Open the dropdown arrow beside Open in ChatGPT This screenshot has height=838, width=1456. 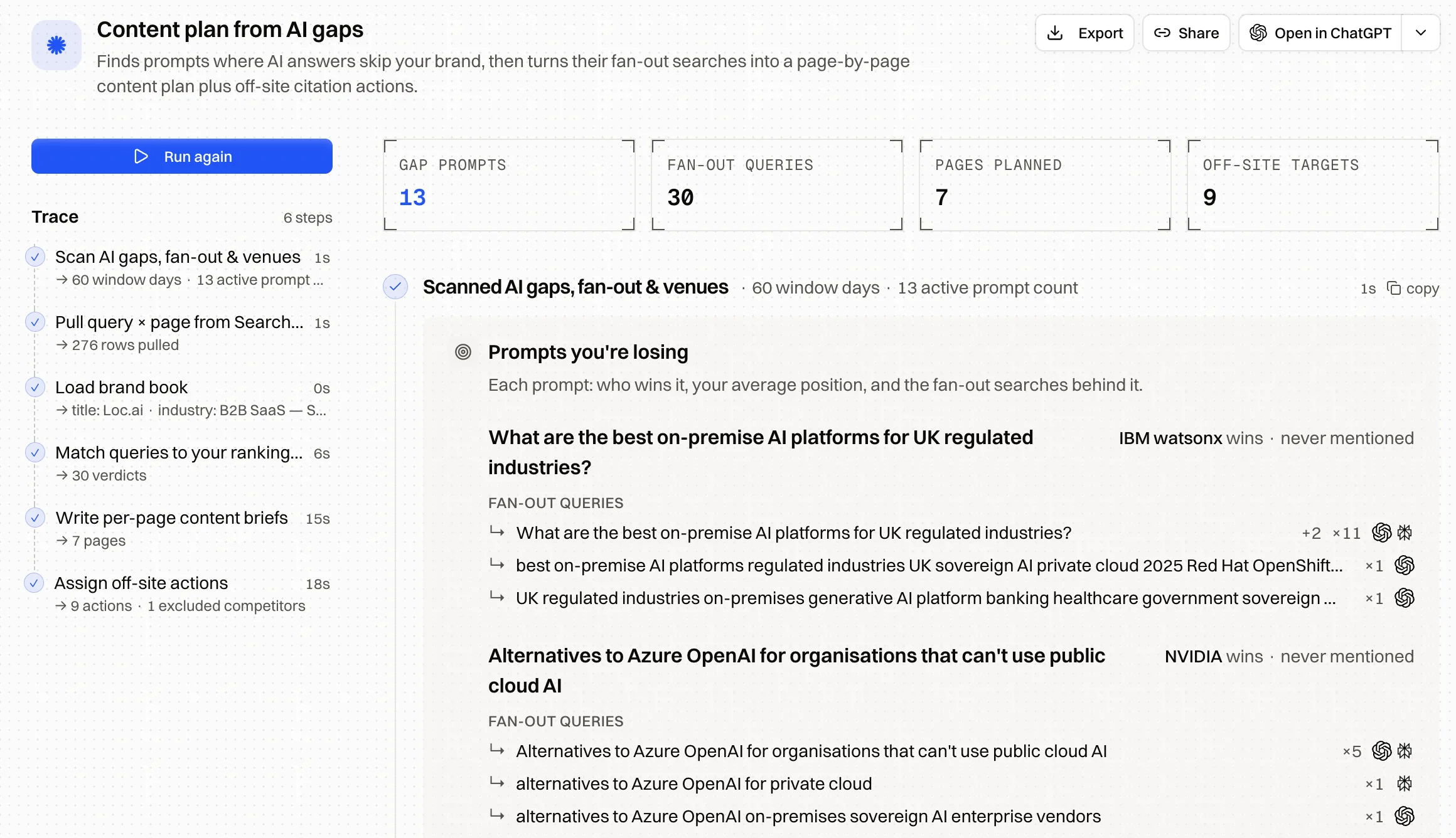tap(1421, 33)
